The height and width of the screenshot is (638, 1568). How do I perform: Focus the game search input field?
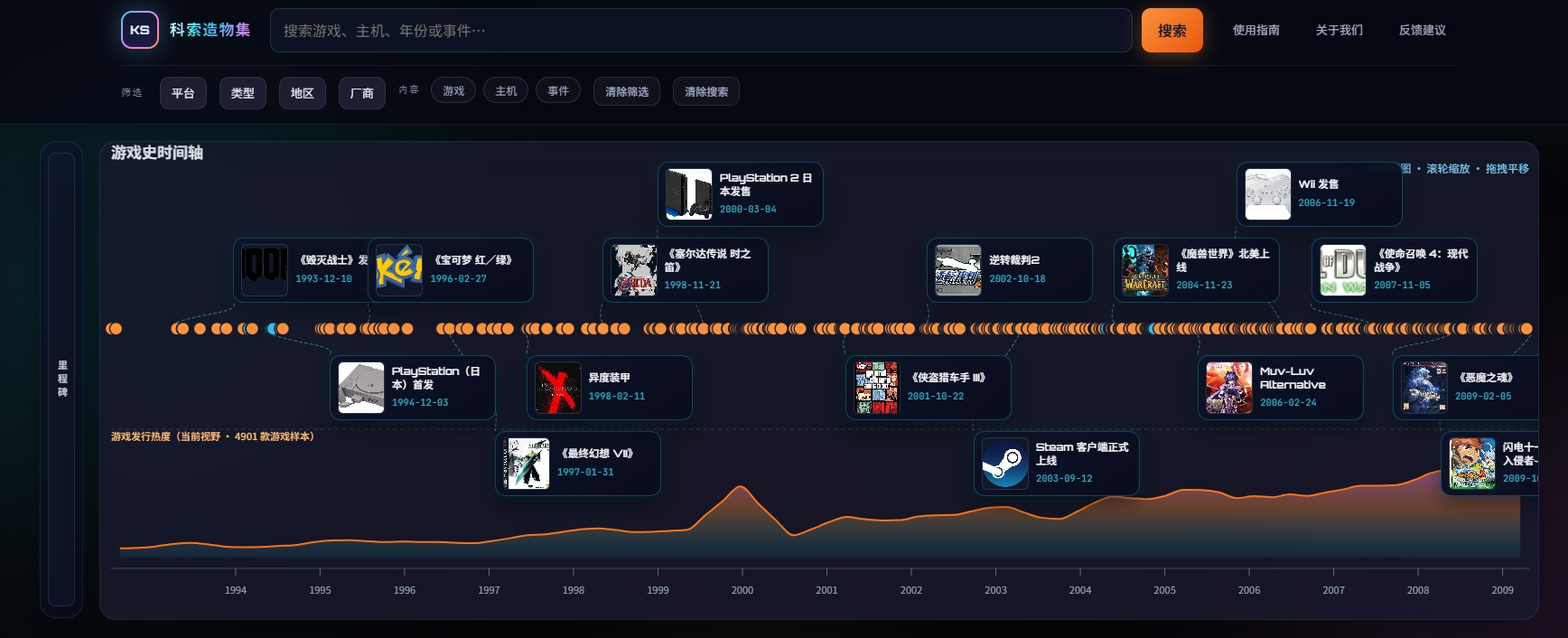(x=700, y=31)
